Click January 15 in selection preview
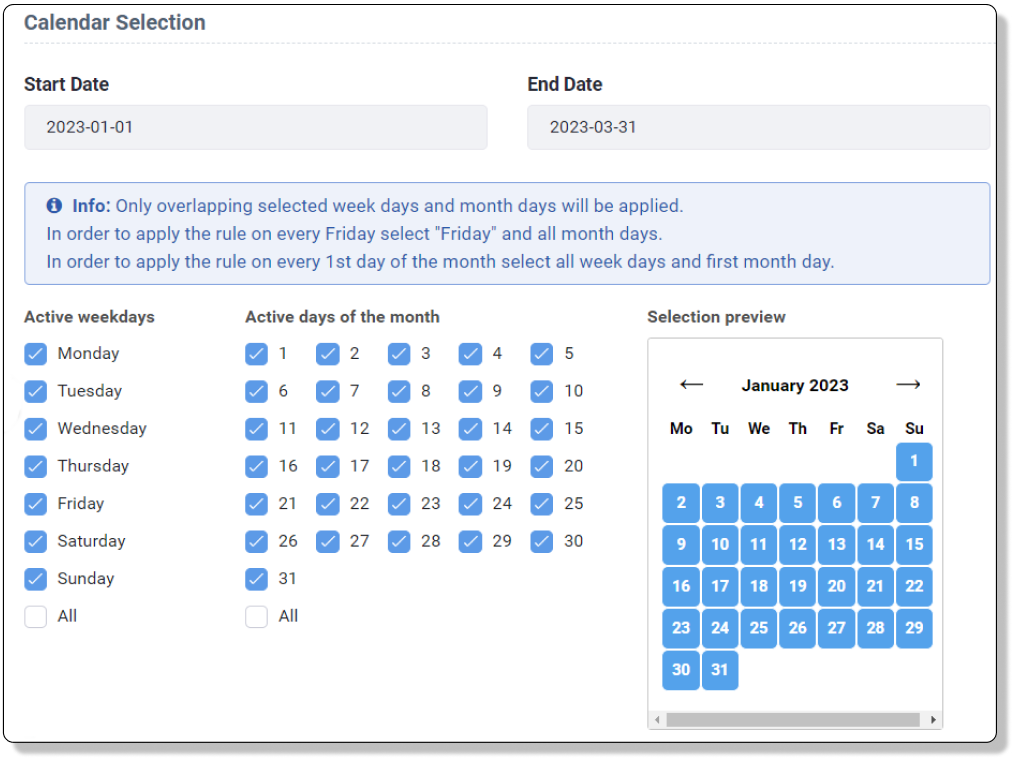The height and width of the screenshot is (759, 1014). [x=914, y=544]
